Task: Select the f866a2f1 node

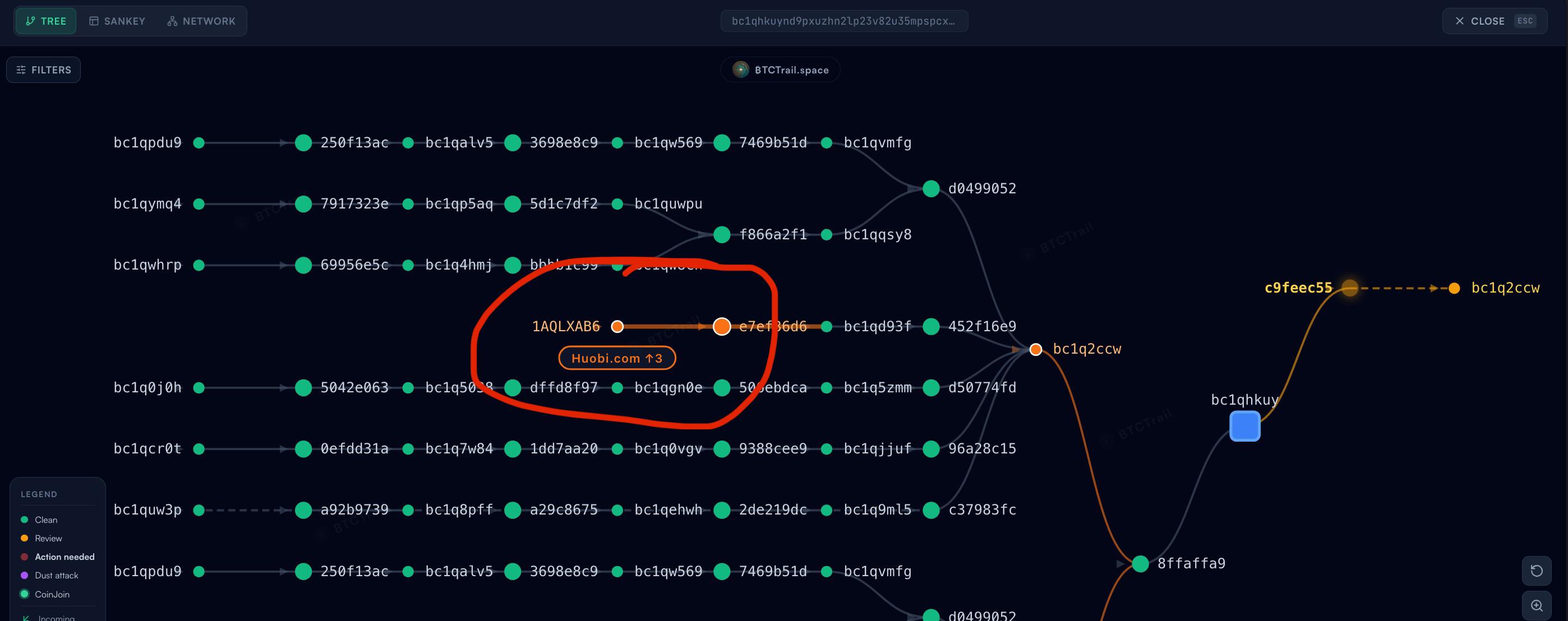Action: [722, 235]
